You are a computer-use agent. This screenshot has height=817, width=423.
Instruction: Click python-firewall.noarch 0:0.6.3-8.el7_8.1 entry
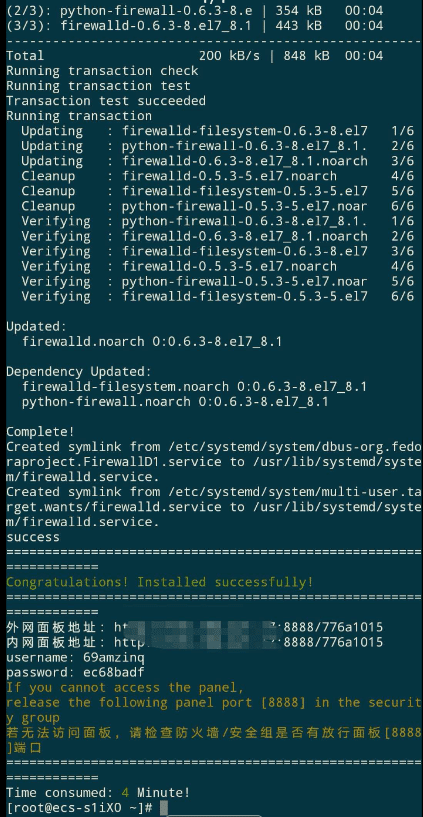[x=175, y=401]
